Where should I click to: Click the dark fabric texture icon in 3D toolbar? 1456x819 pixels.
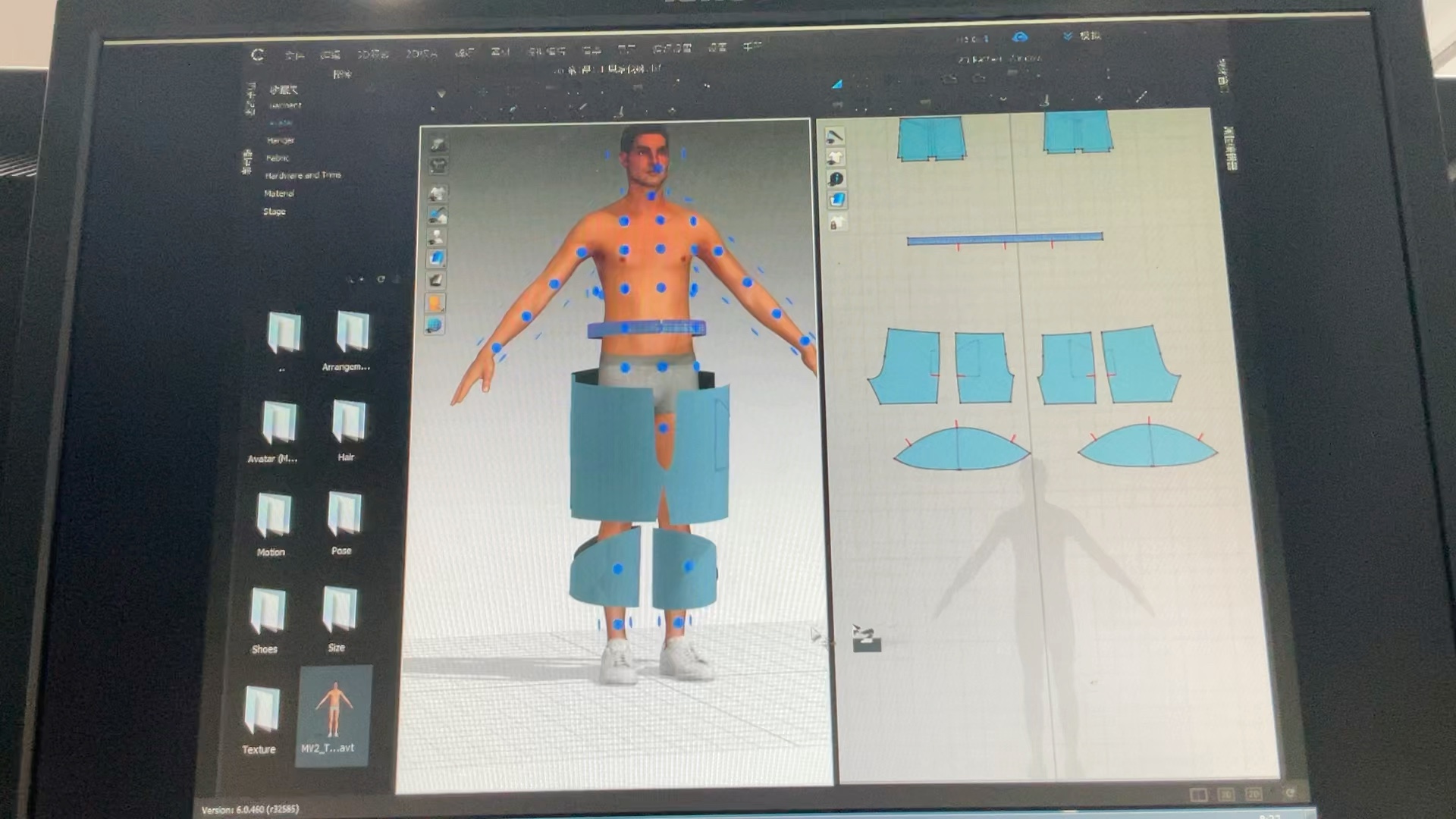[x=436, y=281]
